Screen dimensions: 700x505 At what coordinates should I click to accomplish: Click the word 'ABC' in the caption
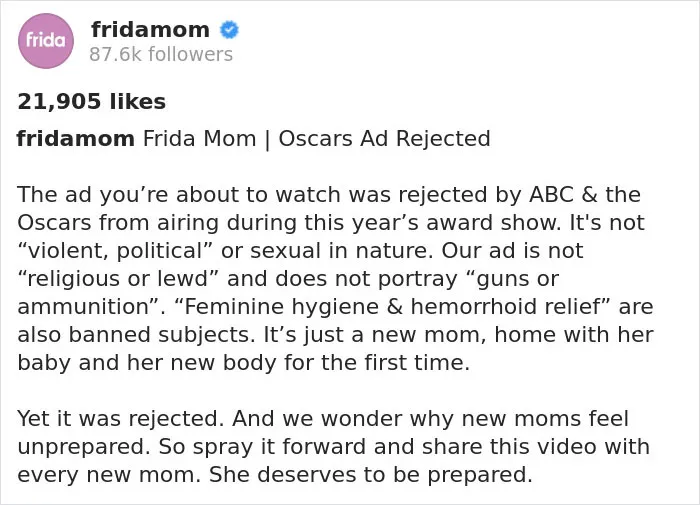pyautogui.click(x=551, y=195)
